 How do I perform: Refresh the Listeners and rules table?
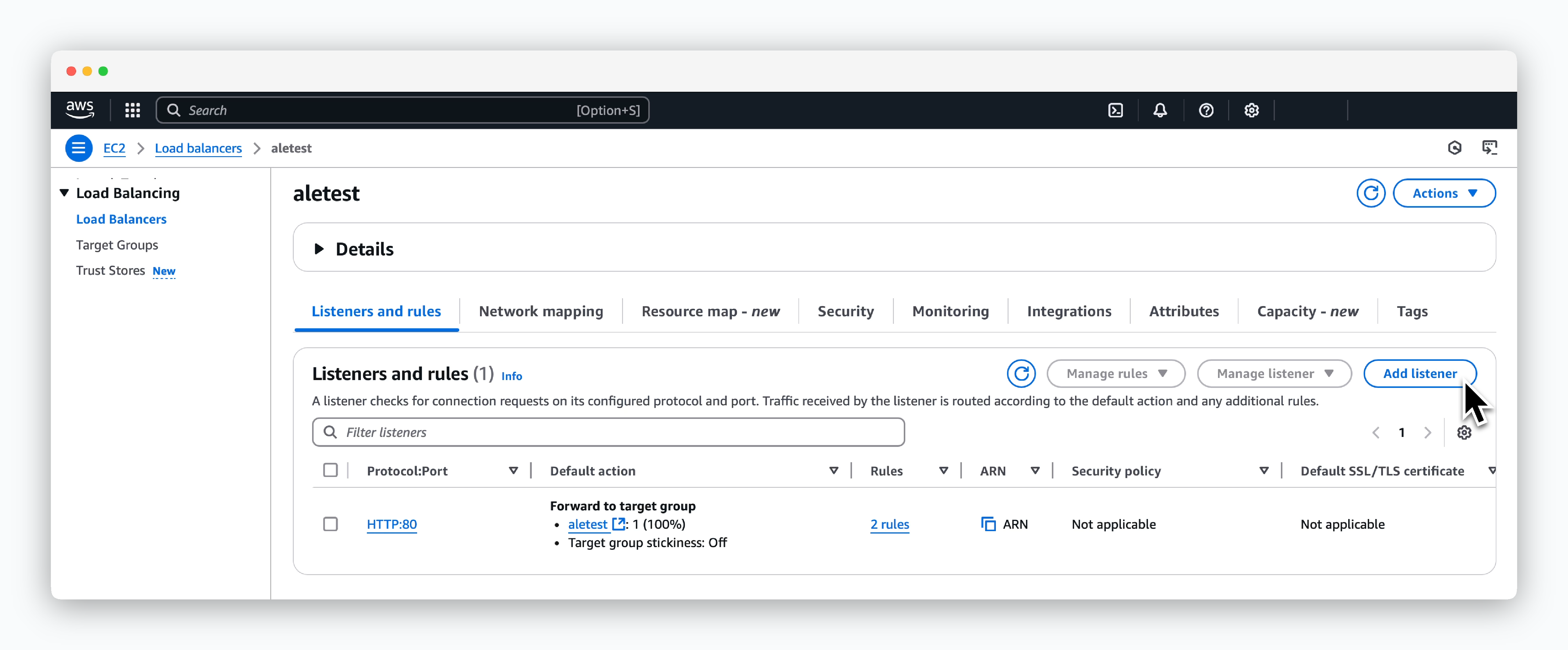[1021, 374]
